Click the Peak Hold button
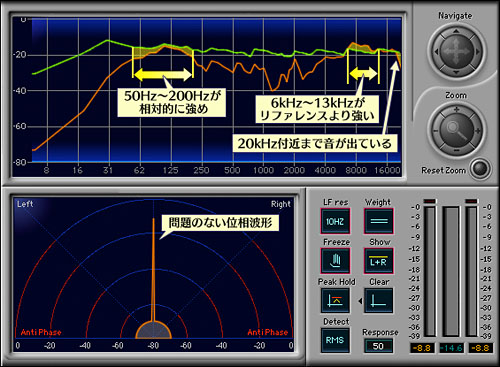 pos(335,300)
